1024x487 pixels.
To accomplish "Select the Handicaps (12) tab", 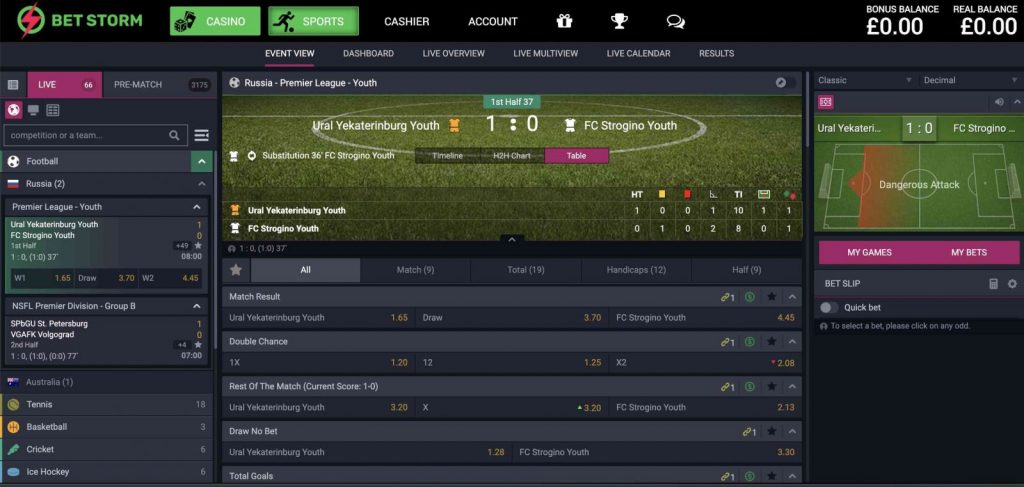I will point(636,270).
